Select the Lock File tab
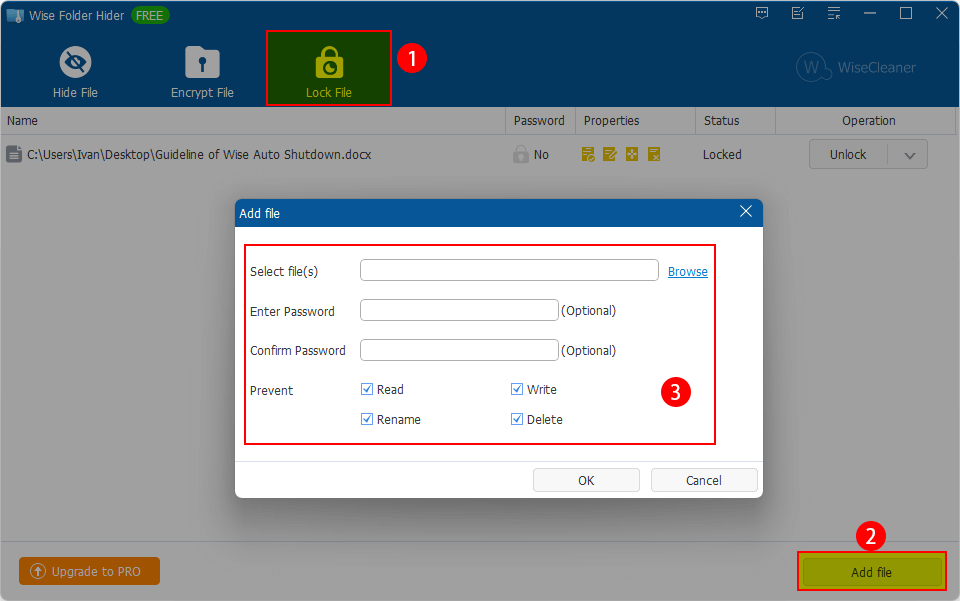 pyautogui.click(x=329, y=69)
